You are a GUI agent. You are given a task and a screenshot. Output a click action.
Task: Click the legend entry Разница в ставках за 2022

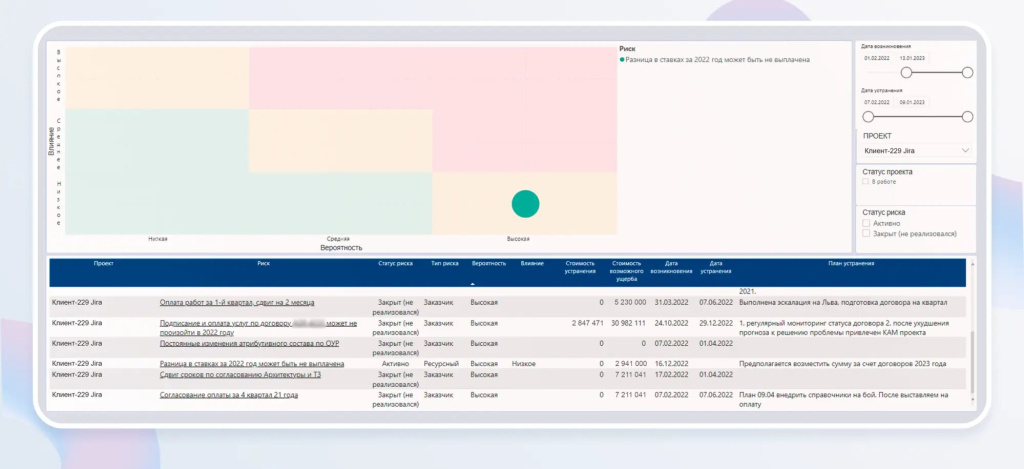[x=717, y=59]
